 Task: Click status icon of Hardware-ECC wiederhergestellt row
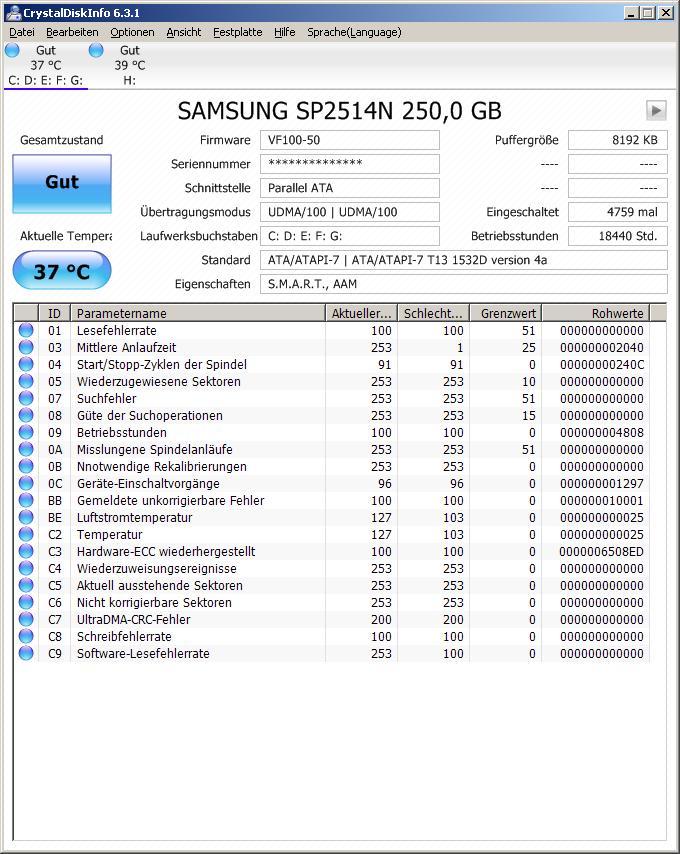click(26, 551)
